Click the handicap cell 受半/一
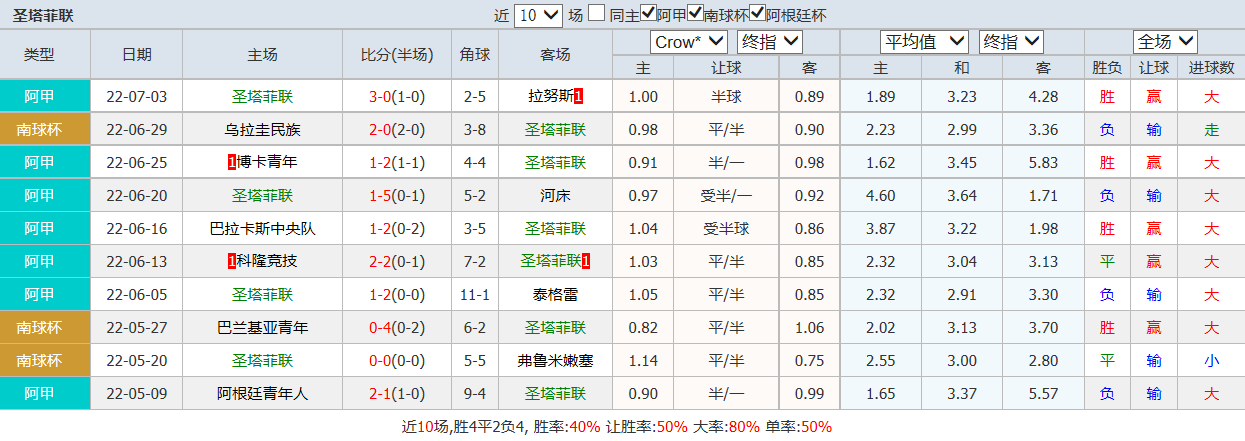 point(726,196)
